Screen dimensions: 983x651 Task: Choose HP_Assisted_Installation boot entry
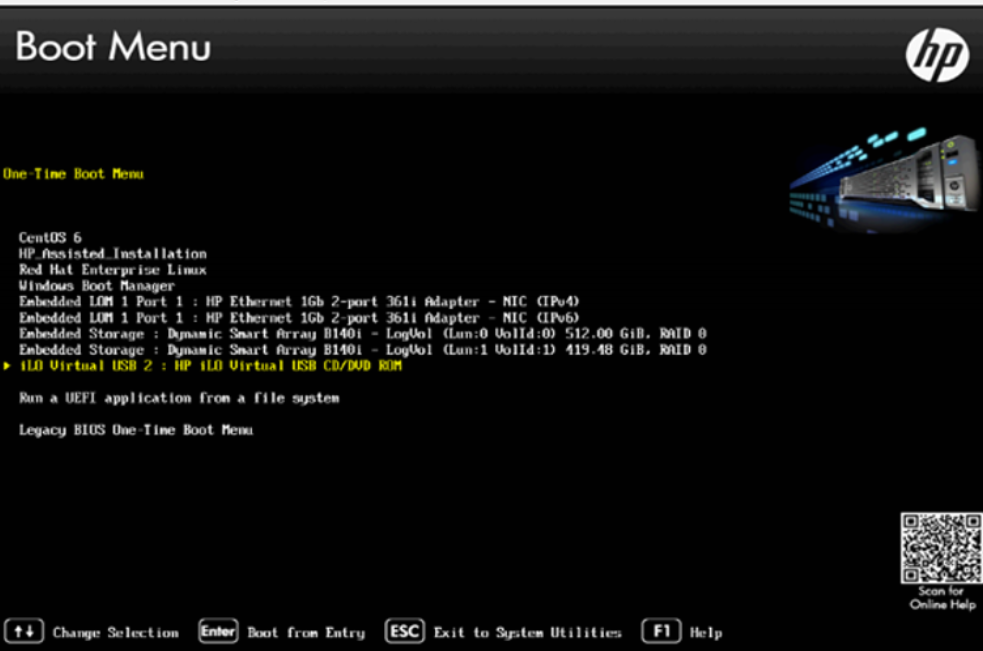coord(113,254)
